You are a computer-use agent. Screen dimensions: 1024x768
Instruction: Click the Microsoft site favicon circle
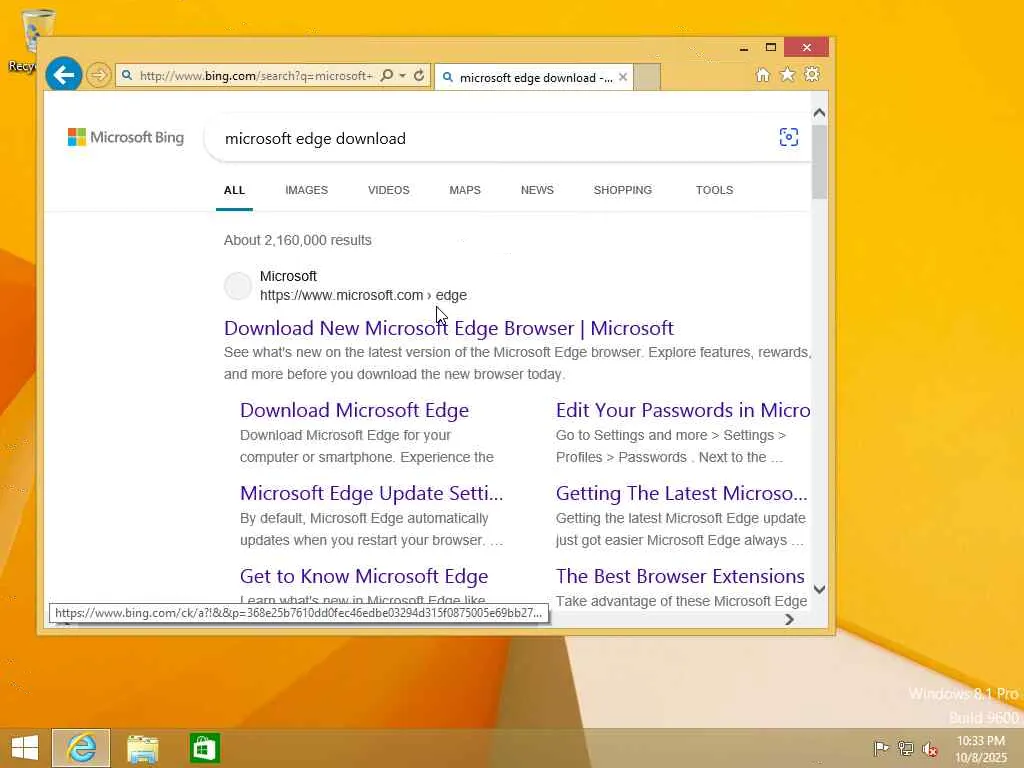(238, 286)
